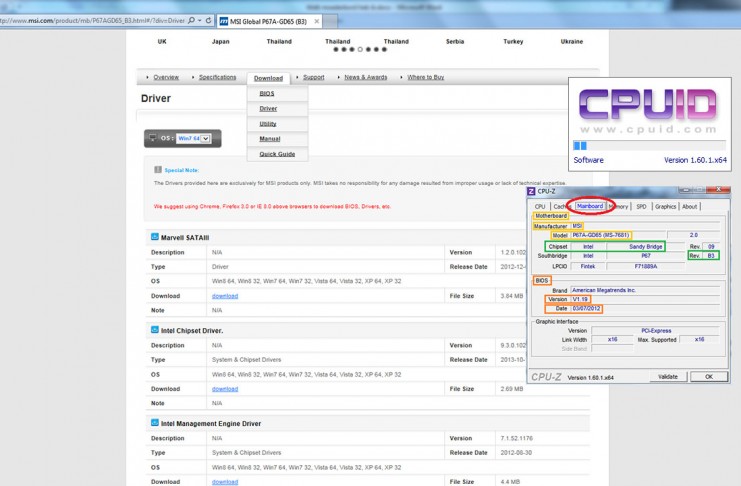Click the Intel Management Engine Driver section icon
The width and height of the screenshot is (741, 486).
coord(155,423)
